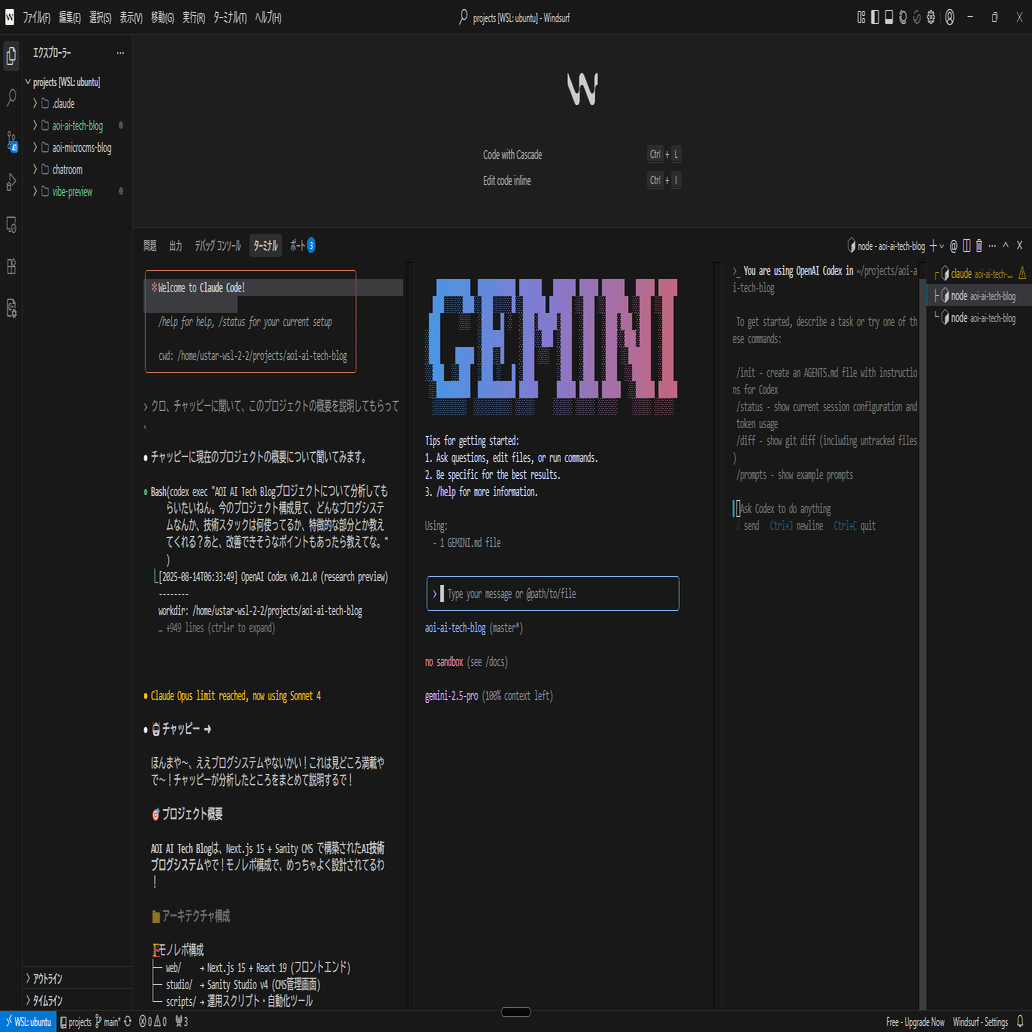Toggle the Cascade panel icon in title bar
This screenshot has height=1032, width=1032.
(902, 18)
